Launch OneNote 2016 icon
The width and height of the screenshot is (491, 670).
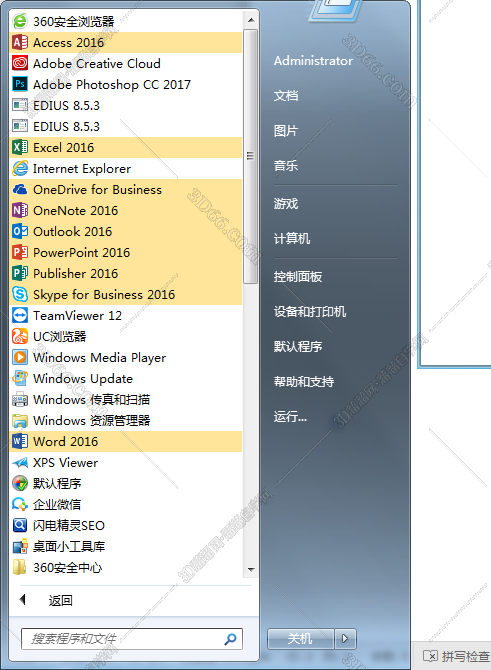click(x=20, y=210)
